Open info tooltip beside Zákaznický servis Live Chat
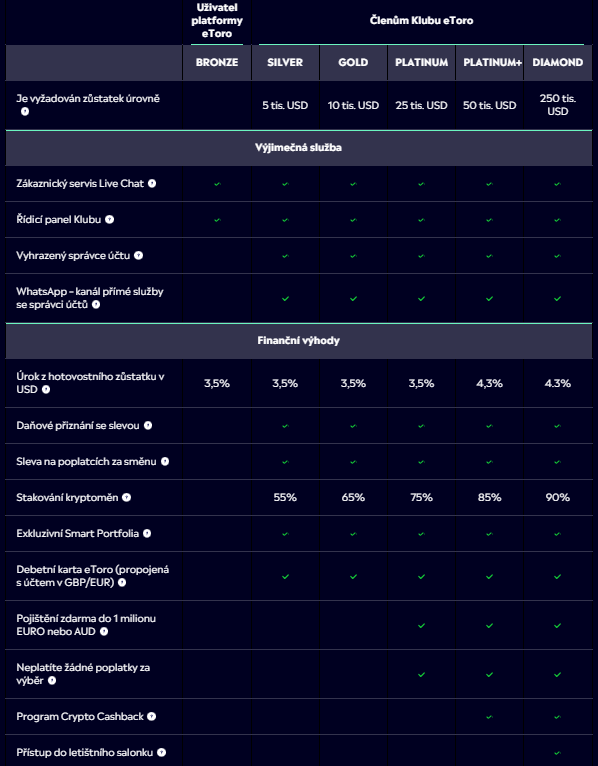The height and width of the screenshot is (766, 598). click(x=152, y=184)
